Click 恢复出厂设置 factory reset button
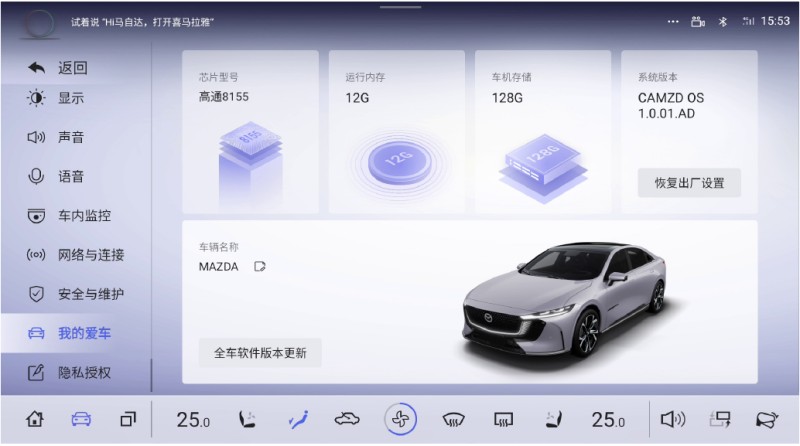The width and height of the screenshot is (800, 446). pyautogui.click(x=689, y=183)
